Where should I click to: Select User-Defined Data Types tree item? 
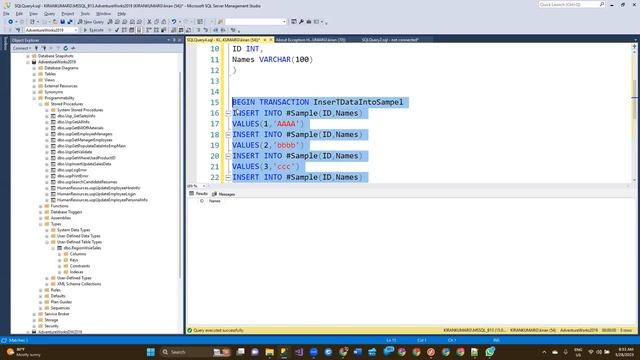pos(78,236)
